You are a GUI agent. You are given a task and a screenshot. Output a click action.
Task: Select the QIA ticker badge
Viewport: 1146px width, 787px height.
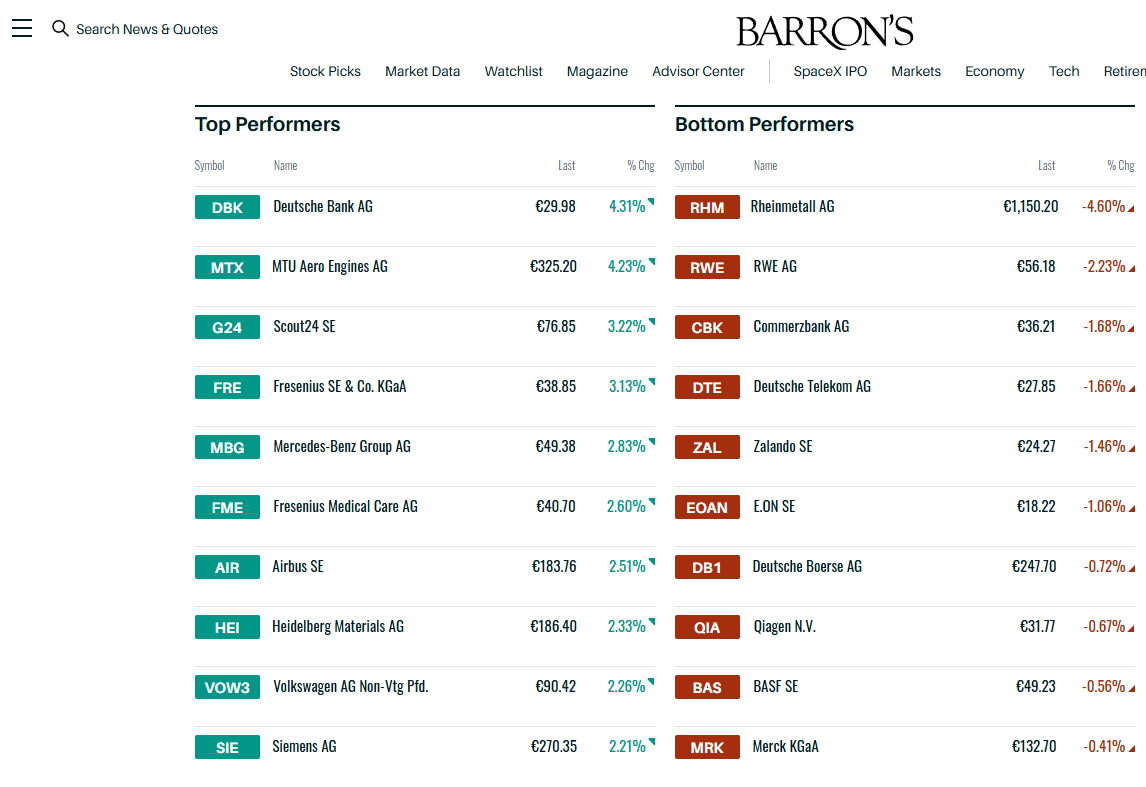point(707,628)
